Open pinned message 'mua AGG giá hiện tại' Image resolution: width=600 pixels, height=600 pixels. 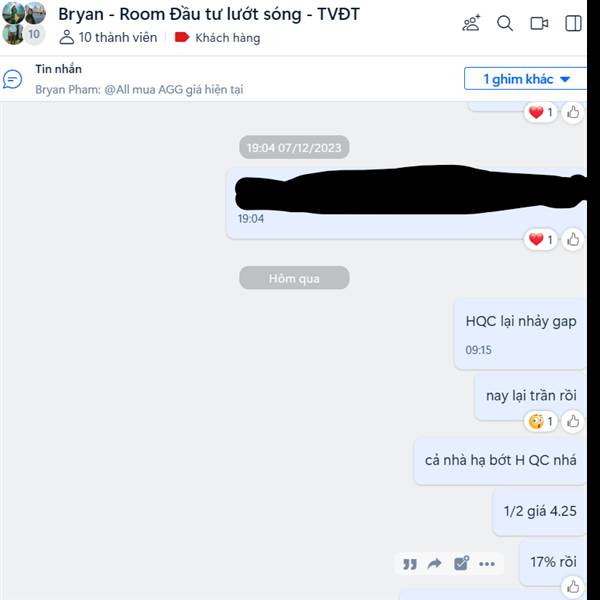(x=139, y=90)
